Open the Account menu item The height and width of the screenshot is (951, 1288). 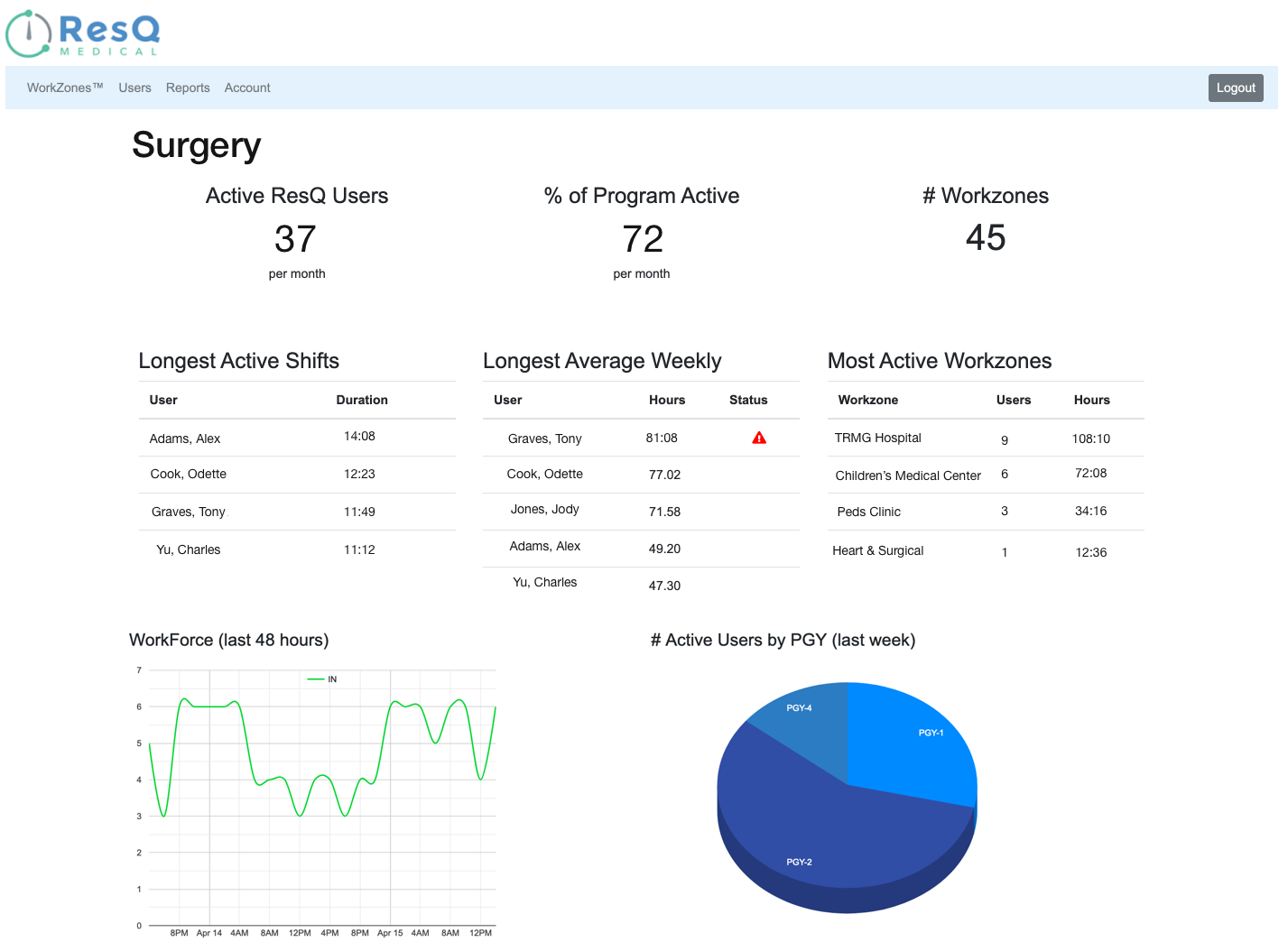[x=247, y=88]
